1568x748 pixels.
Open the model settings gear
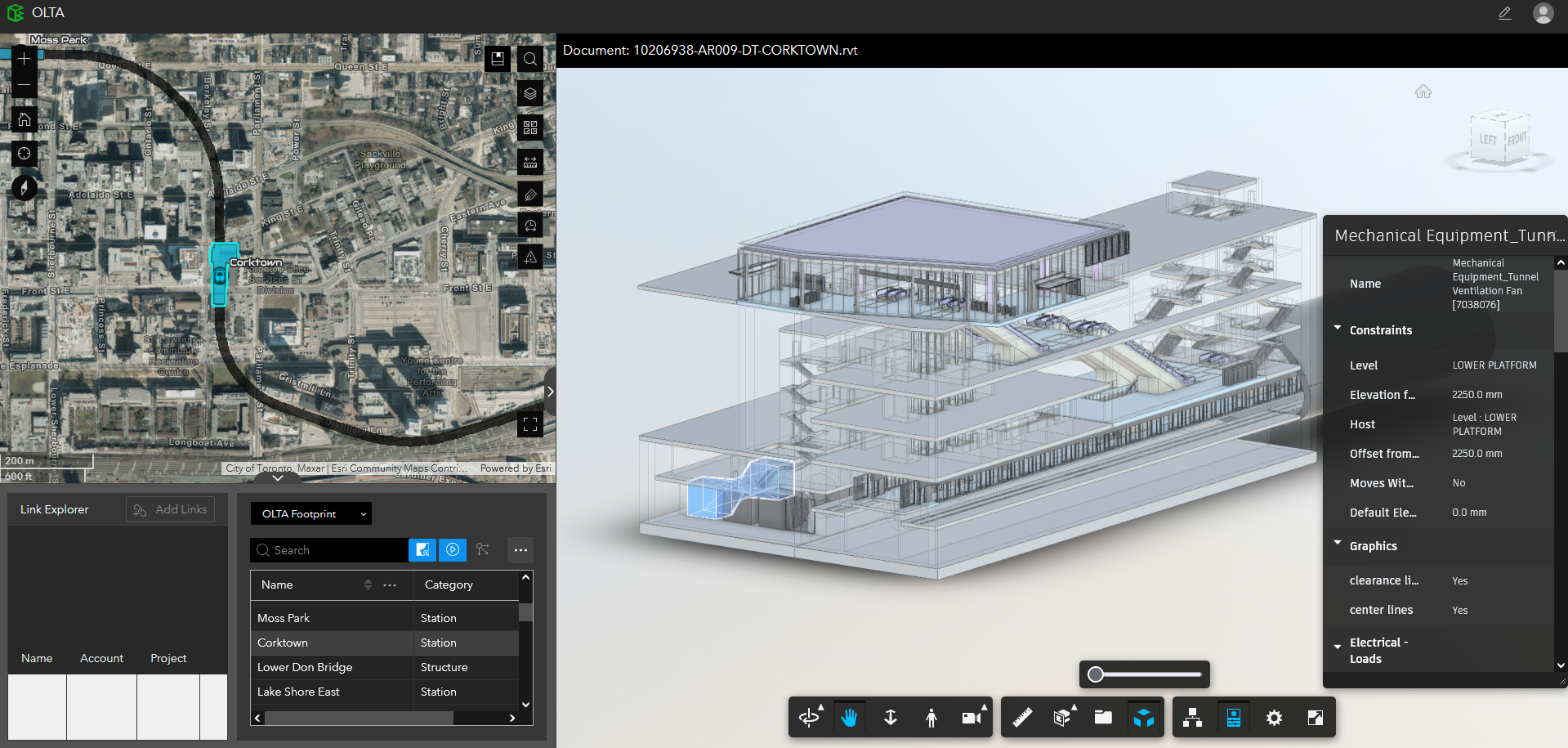[x=1273, y=717]
